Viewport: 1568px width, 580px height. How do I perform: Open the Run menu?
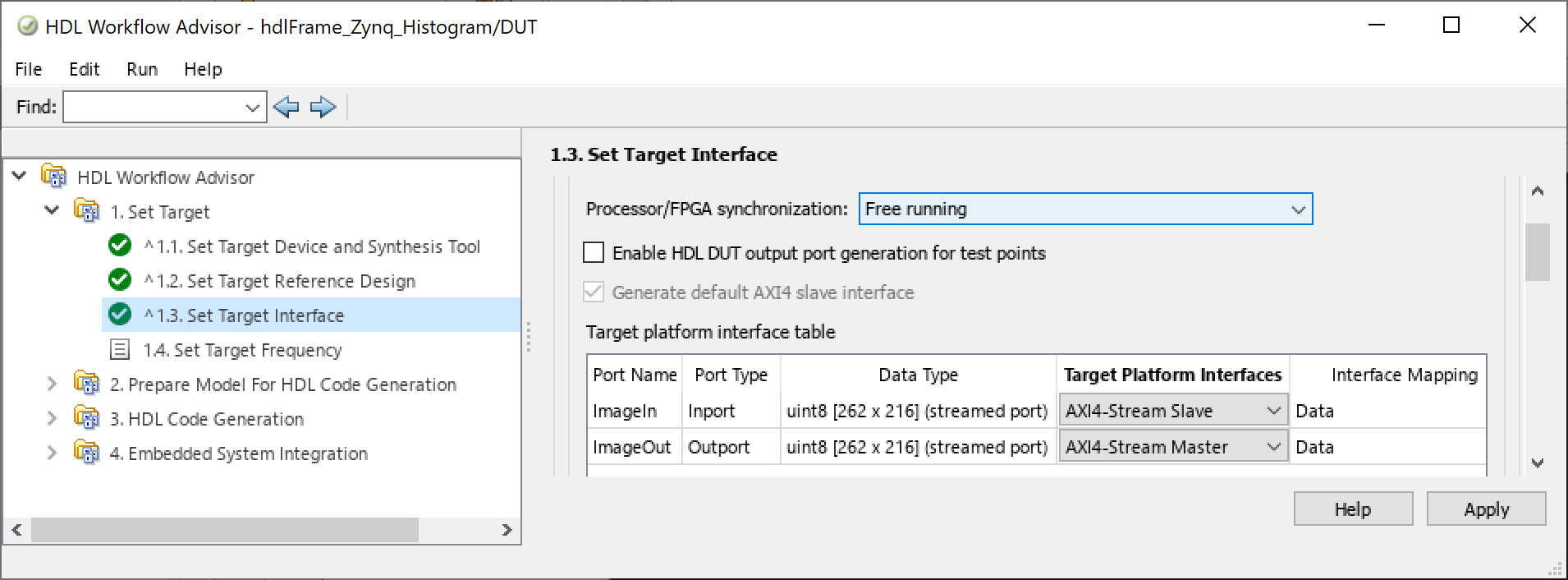click(141, 69)
